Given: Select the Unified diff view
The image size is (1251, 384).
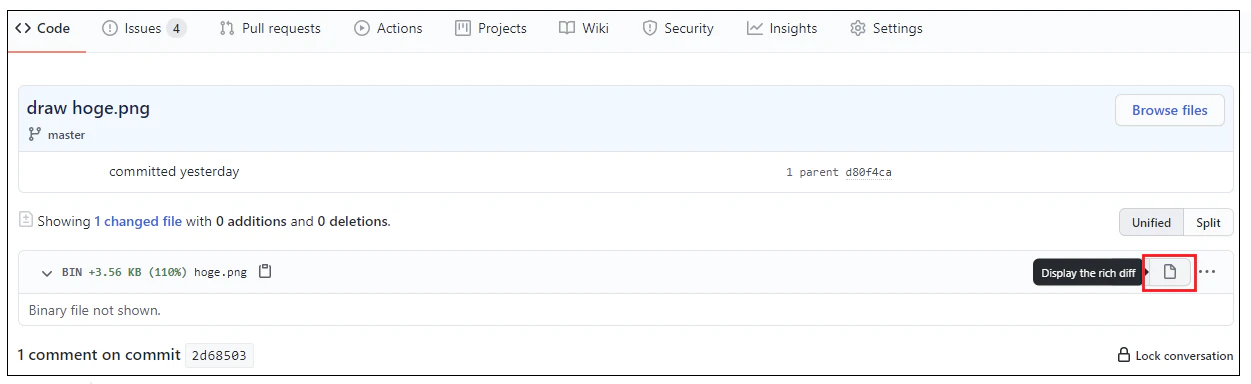Looking at the screenshot, I should [x=1151, y=222].
